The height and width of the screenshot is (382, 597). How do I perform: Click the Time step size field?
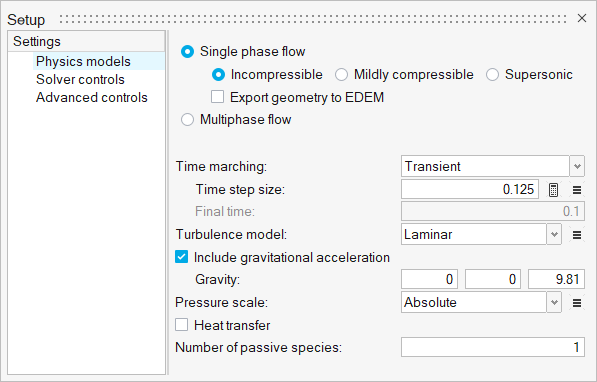(x=470, y=189)
